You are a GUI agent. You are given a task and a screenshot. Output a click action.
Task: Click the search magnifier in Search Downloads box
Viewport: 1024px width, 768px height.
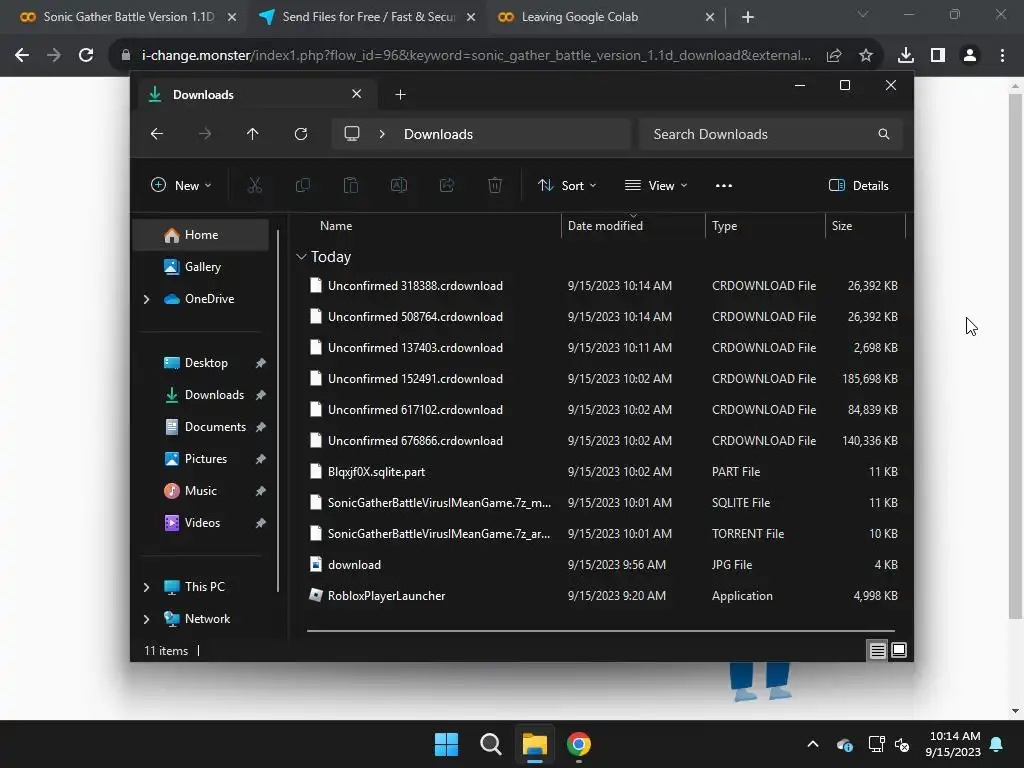click(x=884, y=134)
